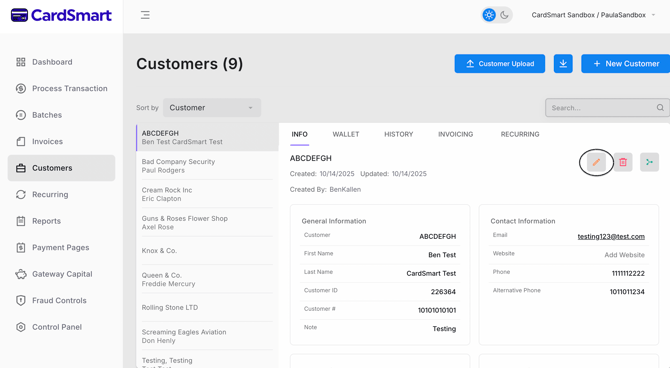Open Fraud Controls in the sidebar
The width and height of the screenshot is (670, 368).
click(x=61, y=300)
